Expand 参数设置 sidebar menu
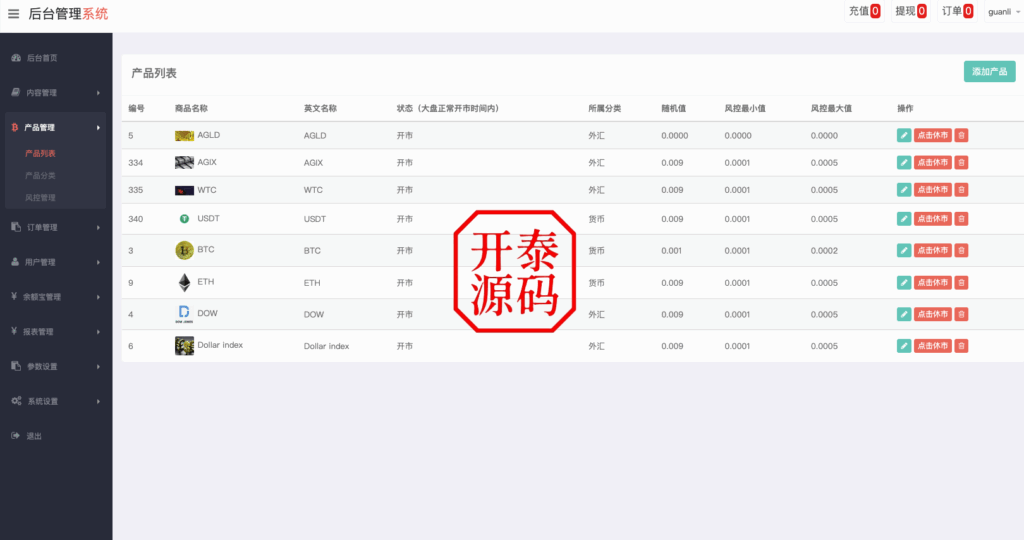This screenshot has height=540, width=1024. [x=56, y=366]
